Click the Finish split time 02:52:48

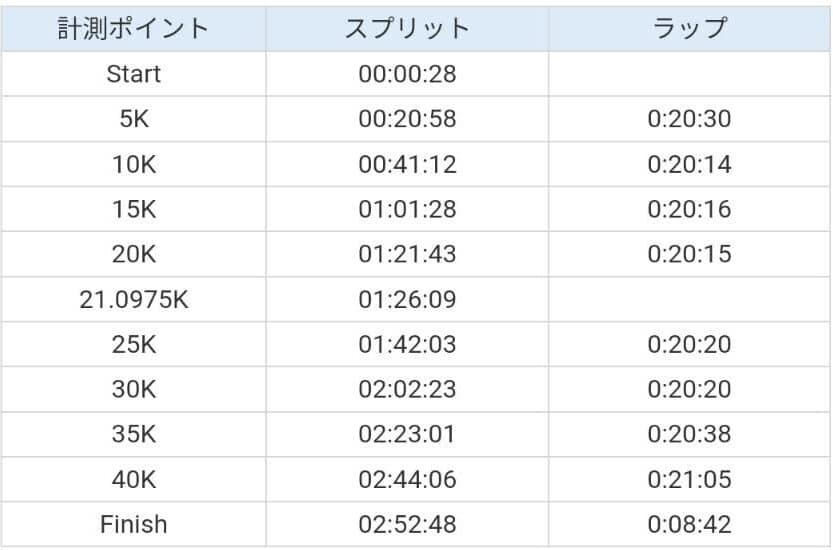[407, 524]
